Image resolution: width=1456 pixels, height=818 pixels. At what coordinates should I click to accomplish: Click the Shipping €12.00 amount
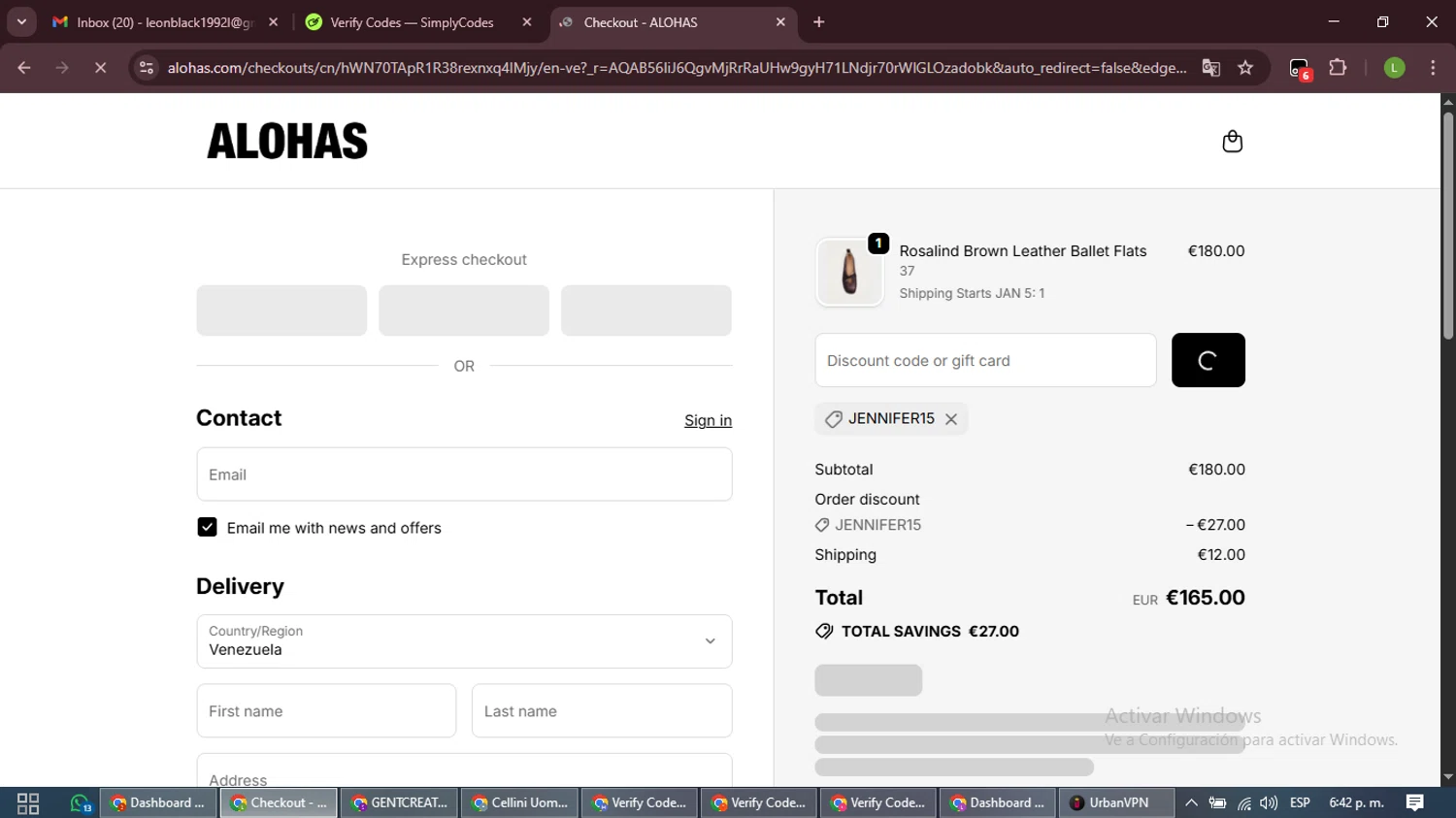coord(1221,555)
